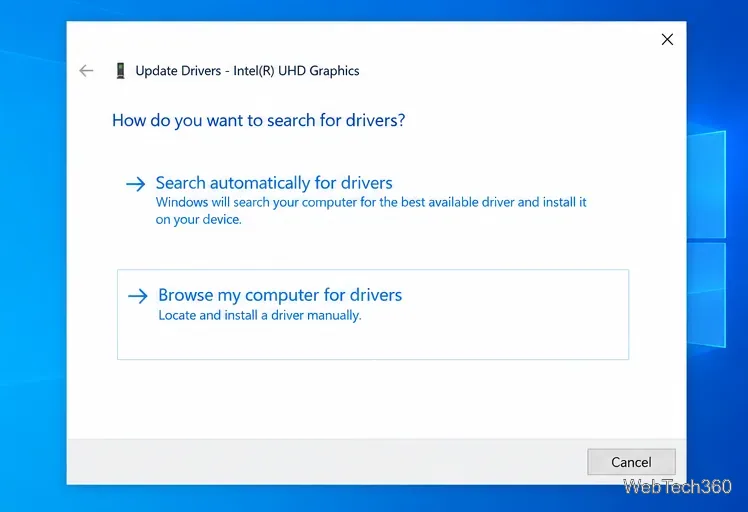The height and width of the screenshot is (512, 748).
Task: Click the device icon beside Update Drivers title
Action: click(120, 71)
